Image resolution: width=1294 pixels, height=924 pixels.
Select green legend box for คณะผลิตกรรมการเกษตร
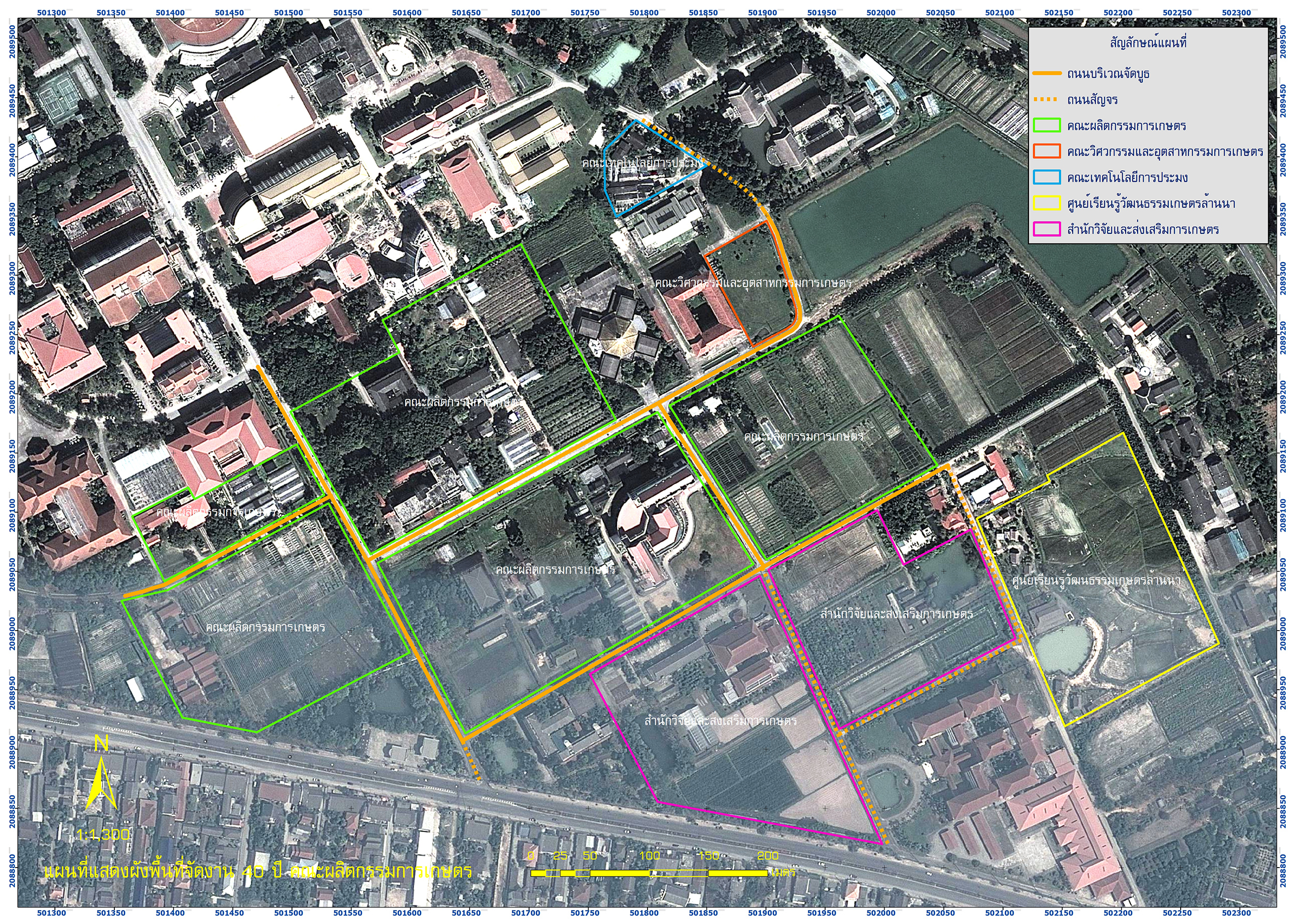(x=1047, y=125)
